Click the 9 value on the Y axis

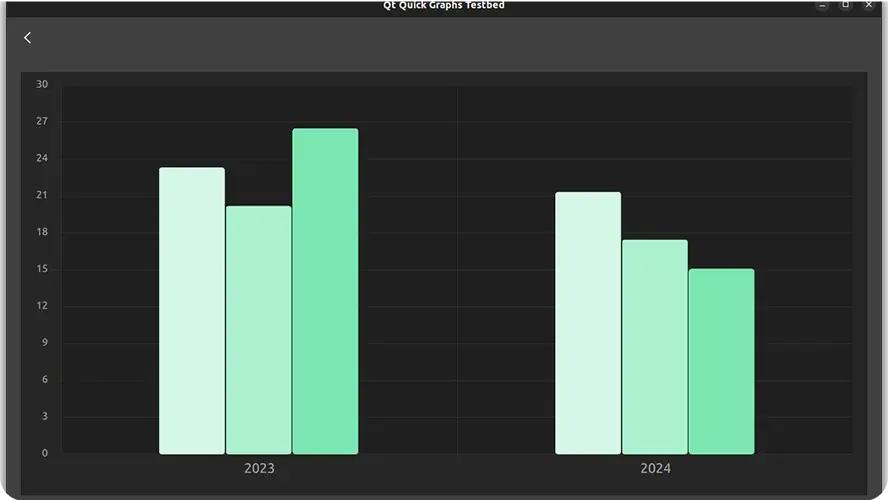point(45,343)
